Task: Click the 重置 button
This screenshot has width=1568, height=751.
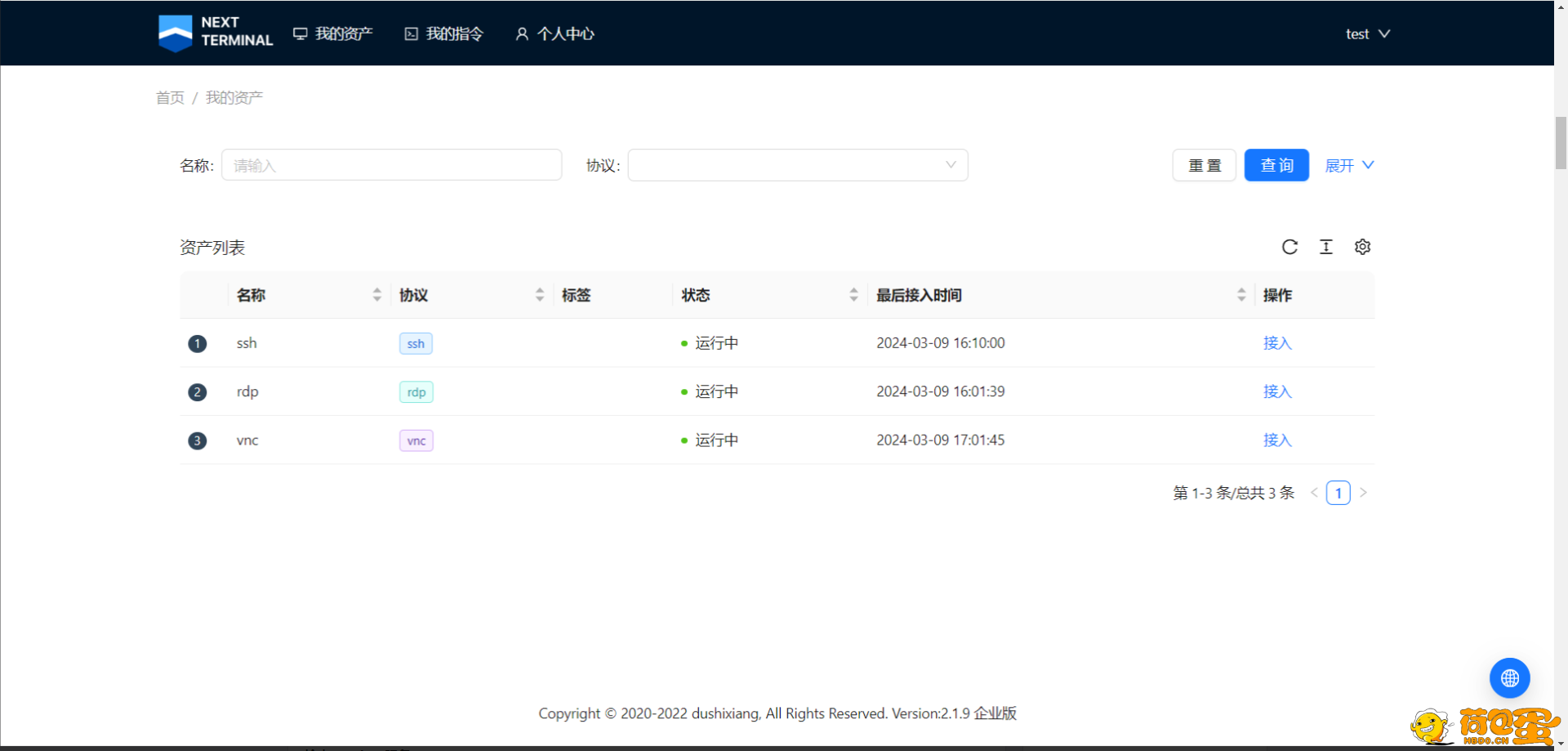Action: (1205, 165)
